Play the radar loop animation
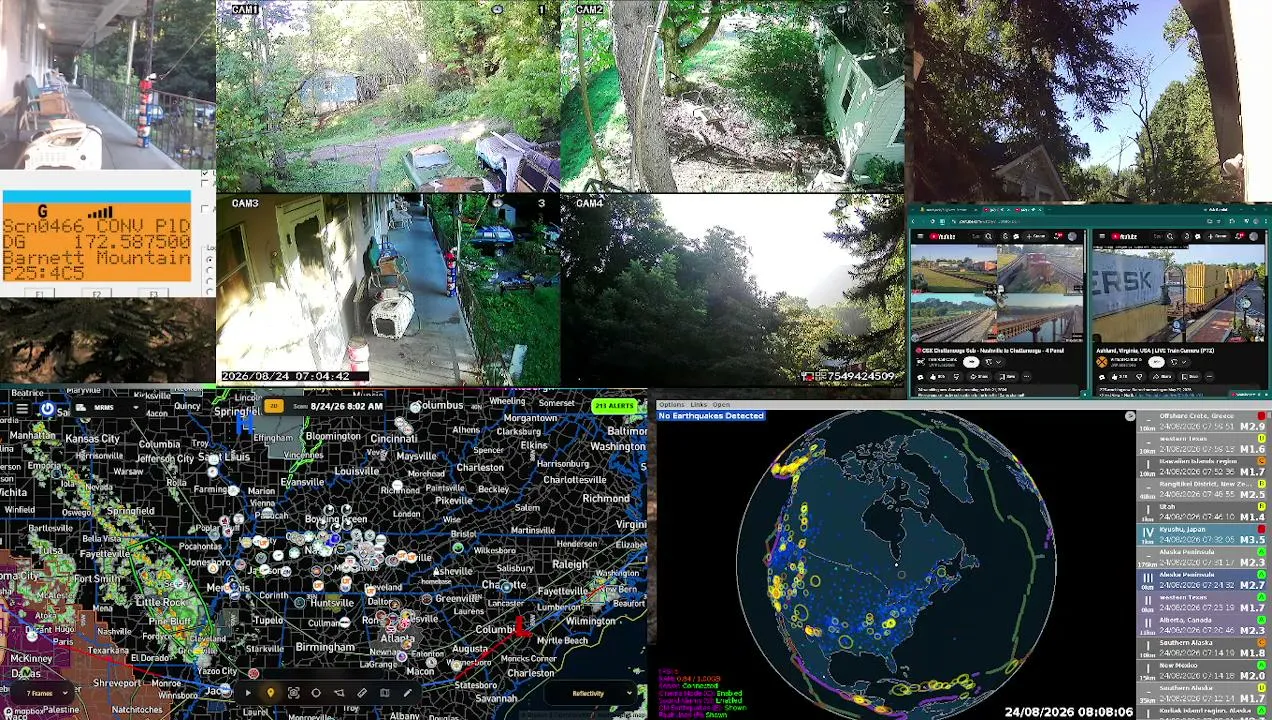This screenshot has height=720, width=1272. click(248, 693)
